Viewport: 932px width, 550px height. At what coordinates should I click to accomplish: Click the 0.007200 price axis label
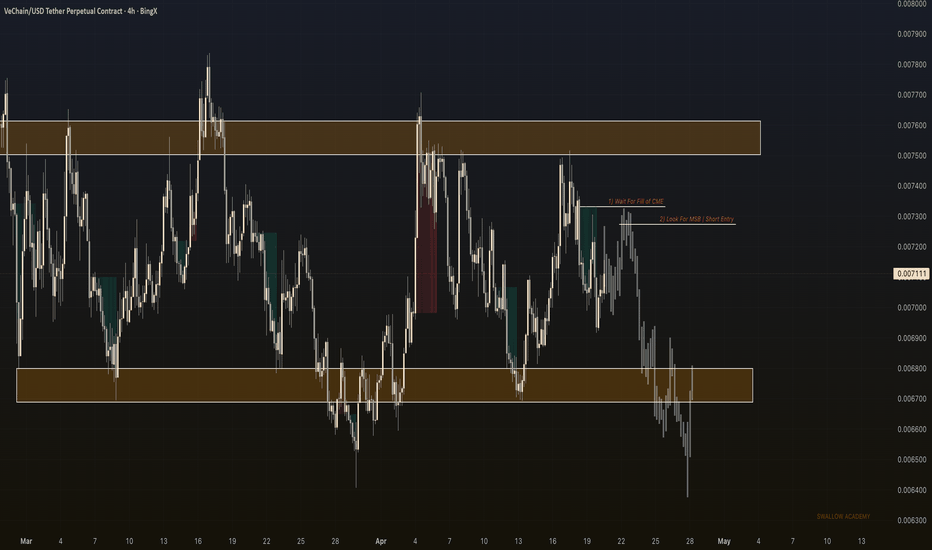point(910,247)
